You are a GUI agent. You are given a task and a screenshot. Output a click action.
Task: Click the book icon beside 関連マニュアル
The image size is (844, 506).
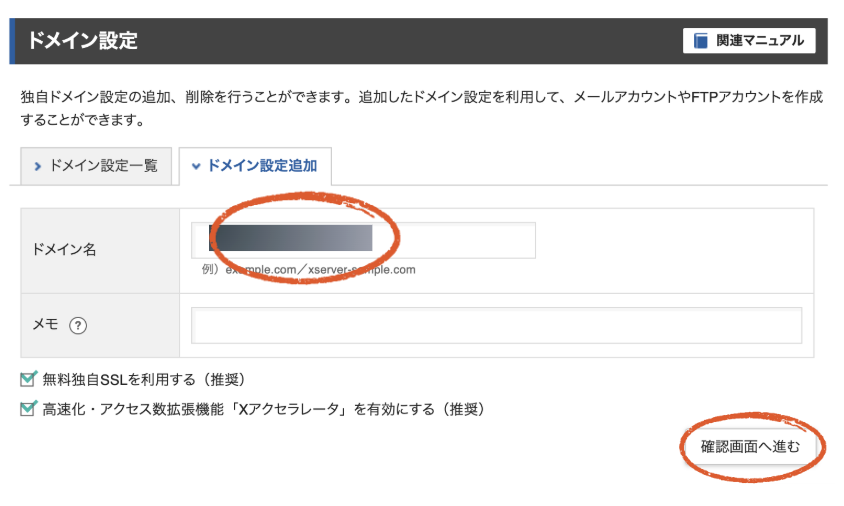(701, 41)
